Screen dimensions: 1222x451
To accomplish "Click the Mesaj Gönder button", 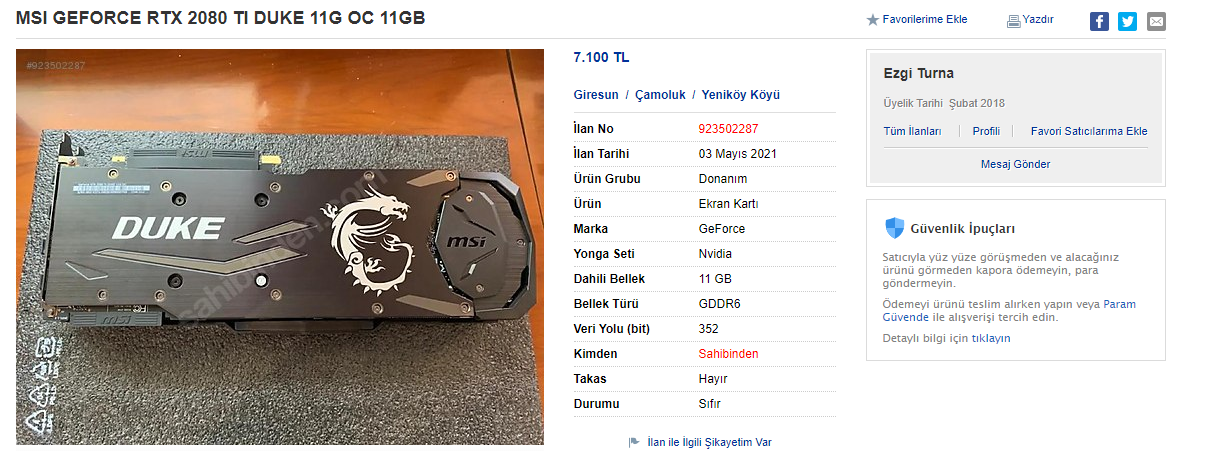I will click(1015, 164).
